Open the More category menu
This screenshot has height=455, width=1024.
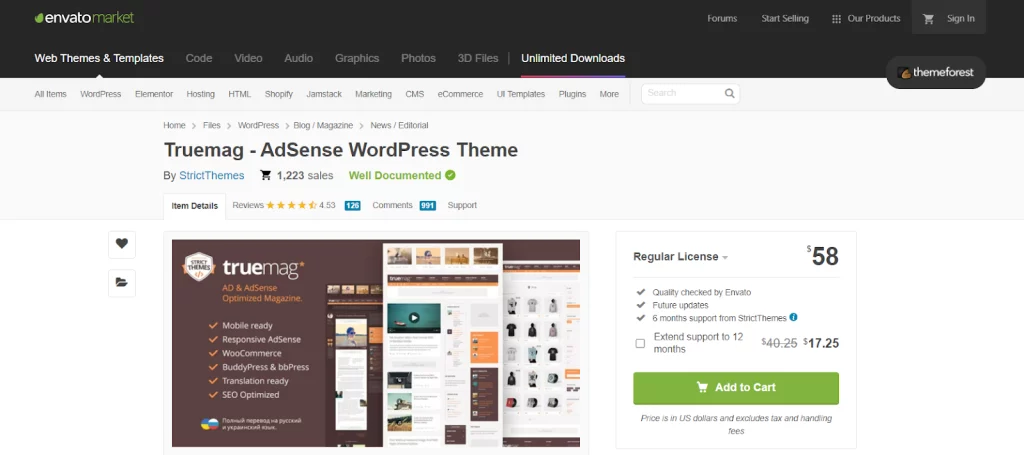point(609,94)
